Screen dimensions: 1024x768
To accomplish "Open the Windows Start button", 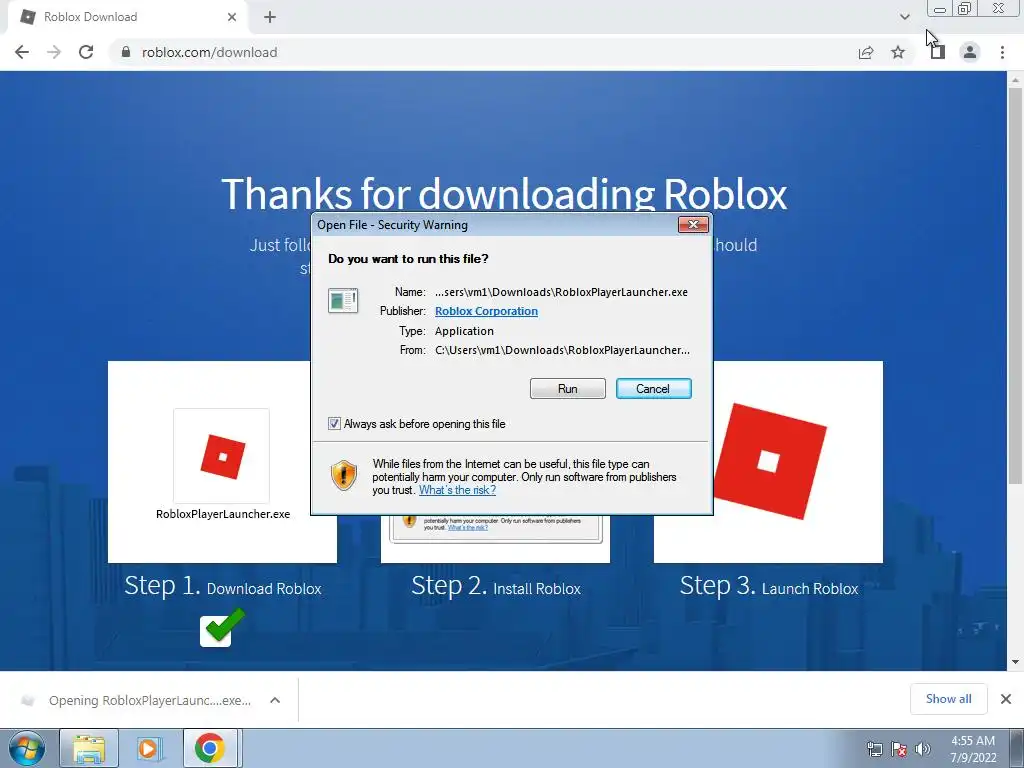I will pos(26,748).
